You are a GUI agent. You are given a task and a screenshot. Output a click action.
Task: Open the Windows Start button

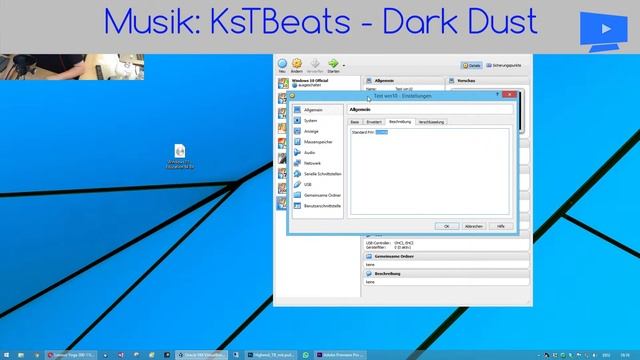point(6,355)
